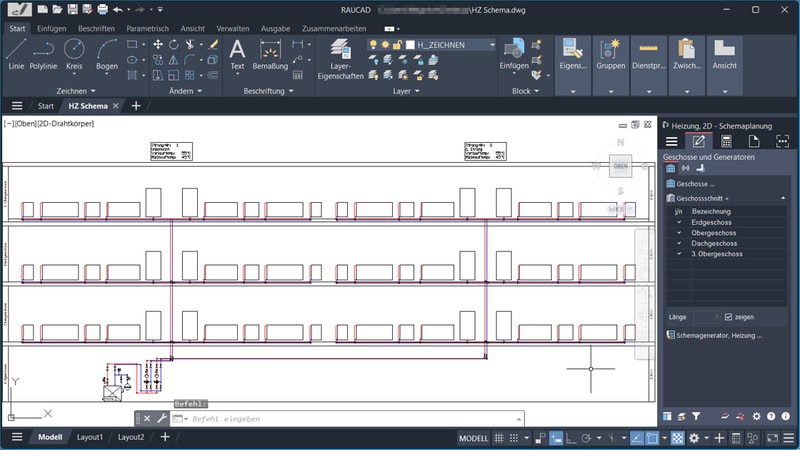This screenshot has width=800, height=450.
Task: Toggle the 'zeigen' checkbox
Action: coord(729,317)
